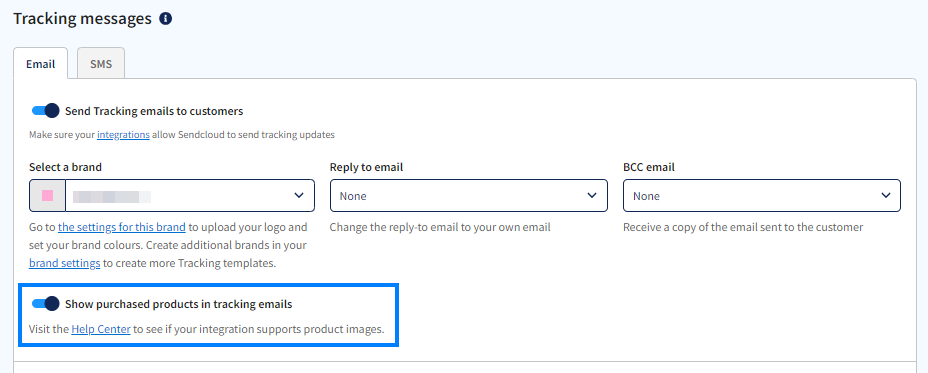Click 'Send Tracking emails to customers' label text
Viewport: 928px width, 373px height.
tap(154, 111)
